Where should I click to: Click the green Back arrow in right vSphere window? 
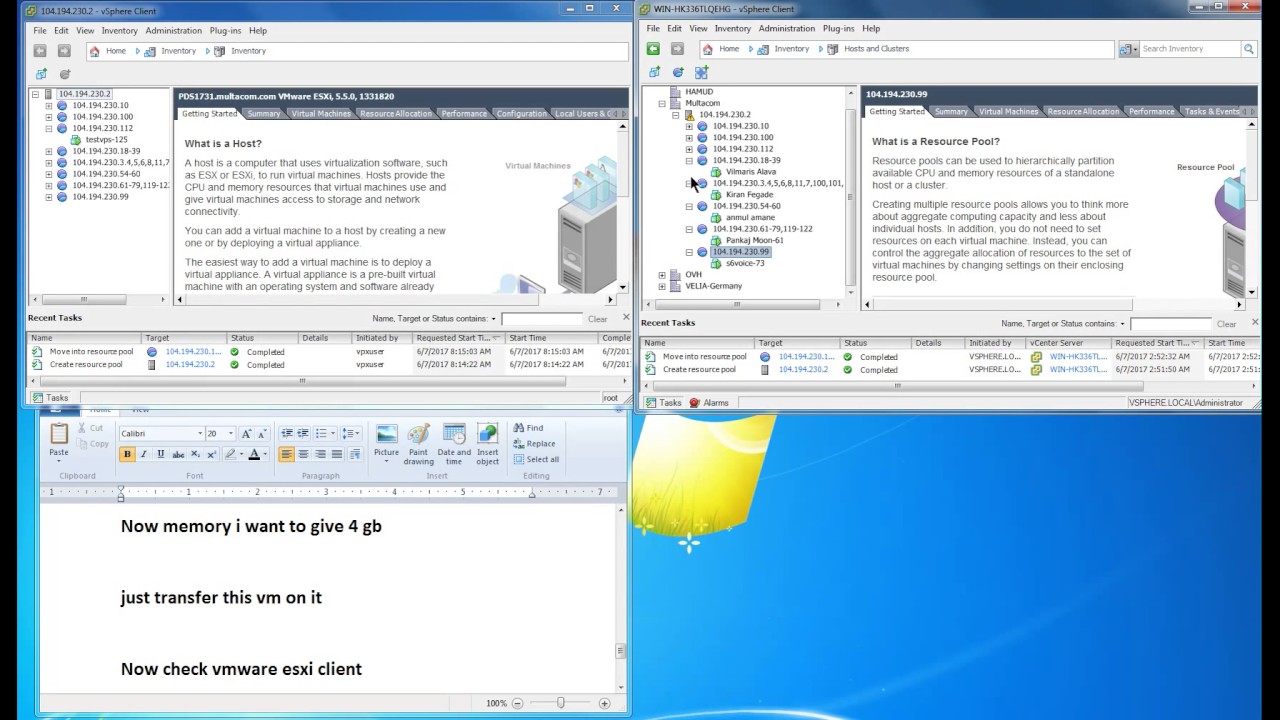pos(653,49)
